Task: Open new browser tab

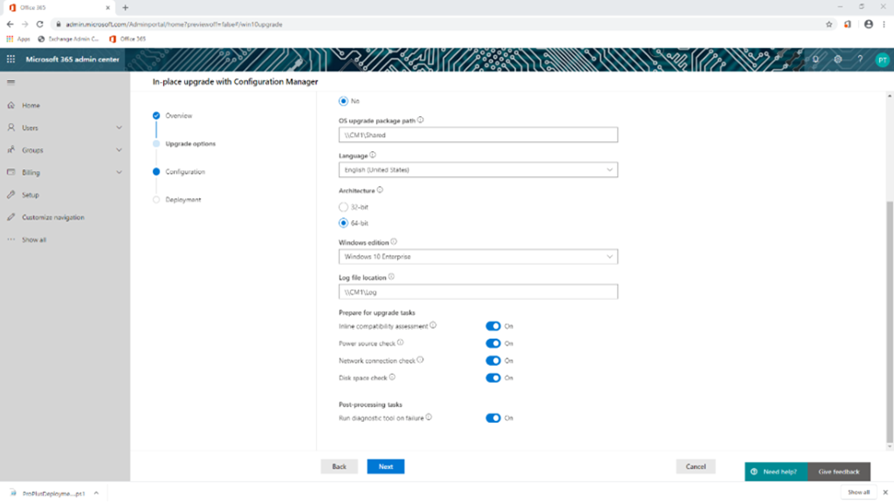Action: tap(125, 8)
